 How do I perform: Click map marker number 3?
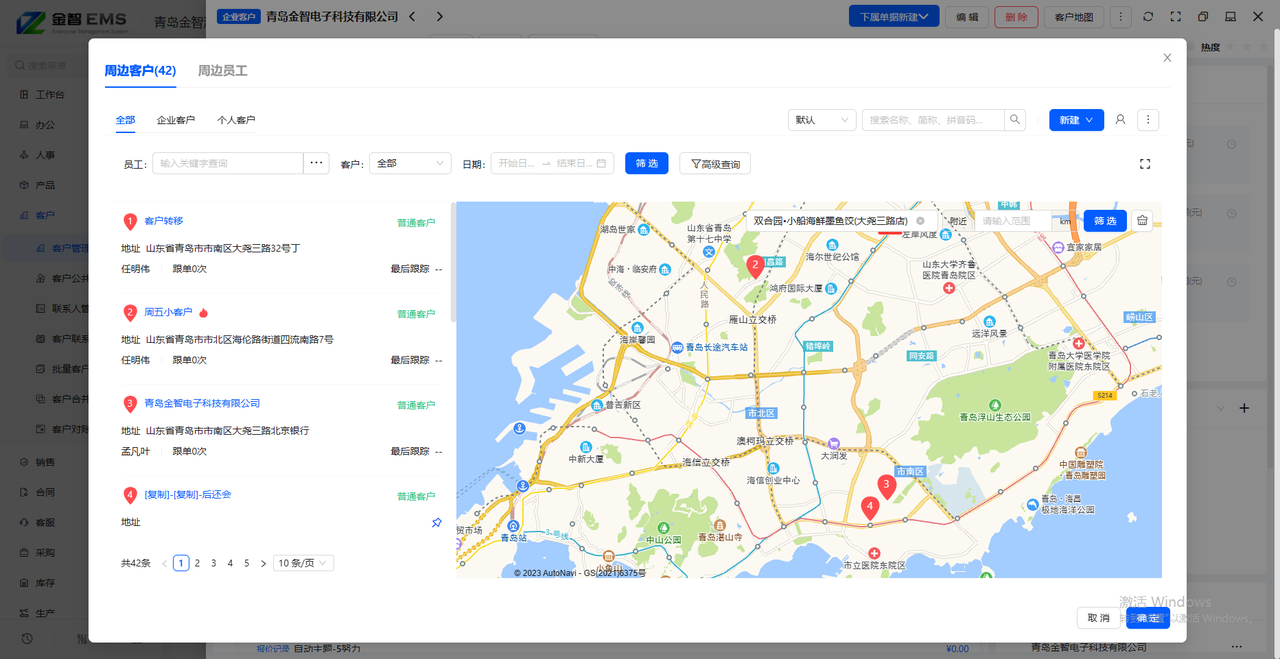tap(886, 486)
